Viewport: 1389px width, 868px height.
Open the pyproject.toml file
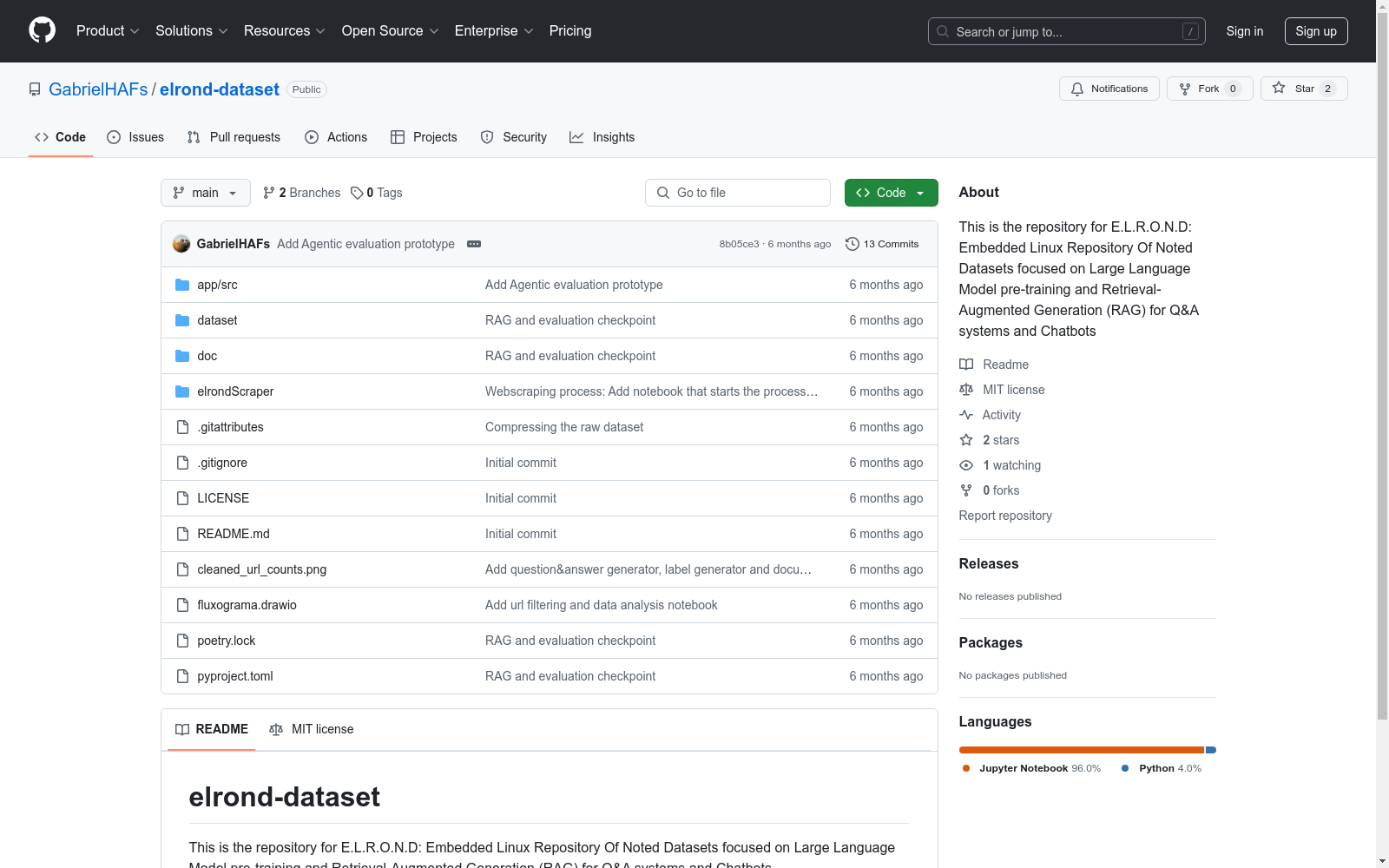tap(235, 676)
